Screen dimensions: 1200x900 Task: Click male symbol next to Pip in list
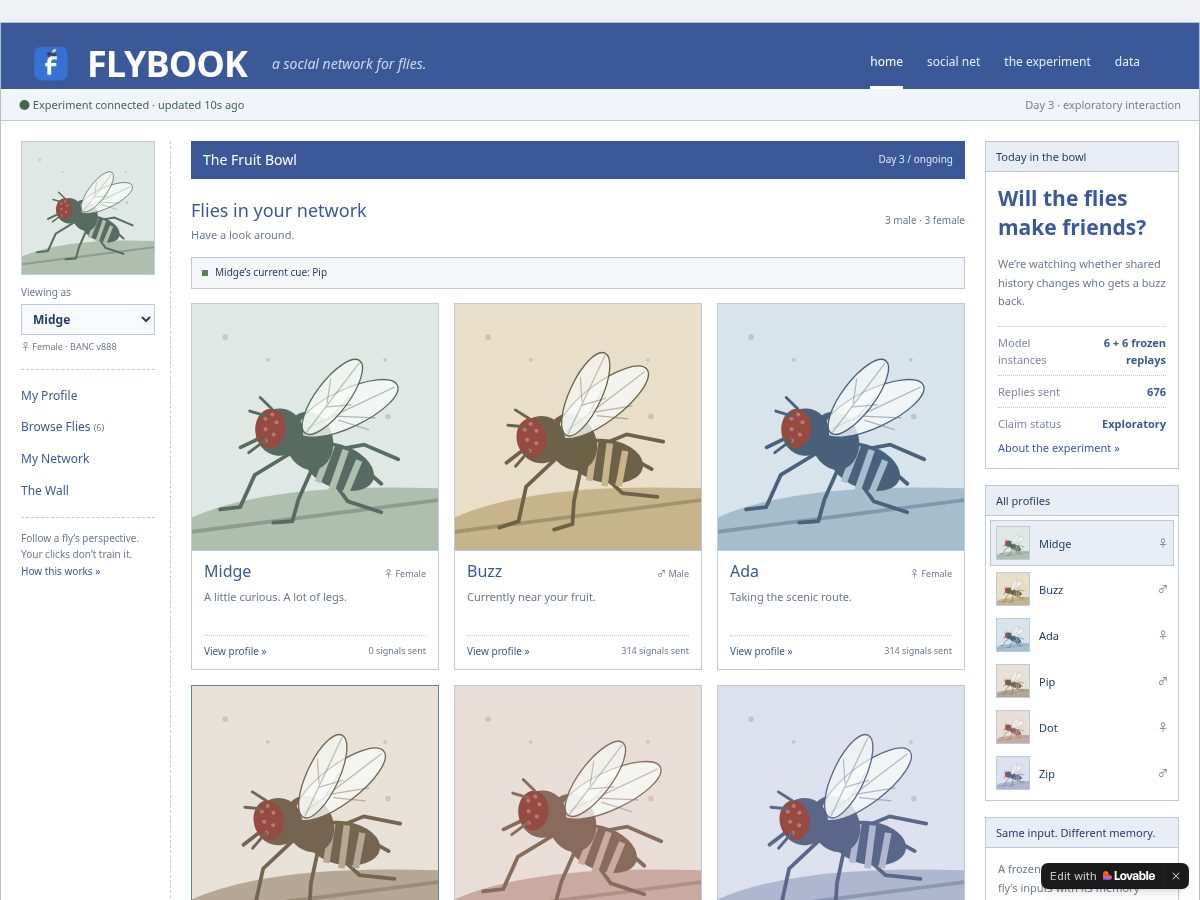[1163, 681]
